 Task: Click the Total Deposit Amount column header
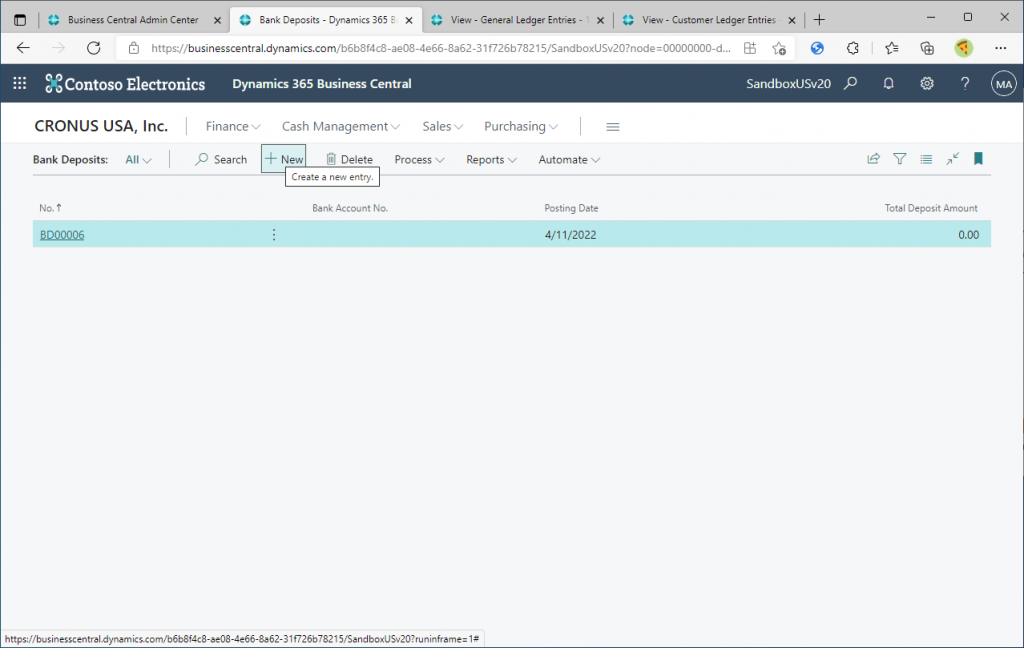(931, 208)
